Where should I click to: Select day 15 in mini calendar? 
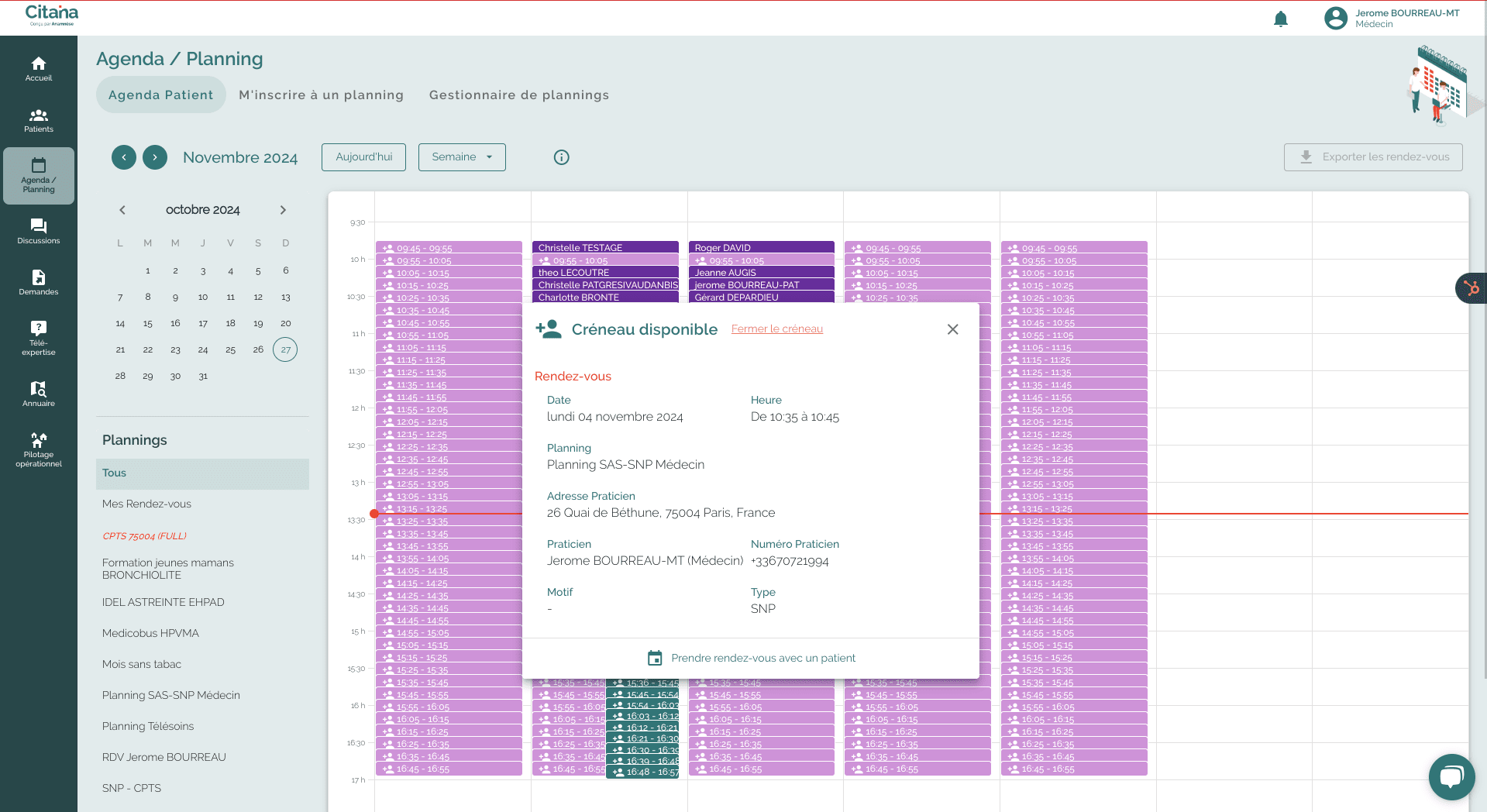point(148,323)
